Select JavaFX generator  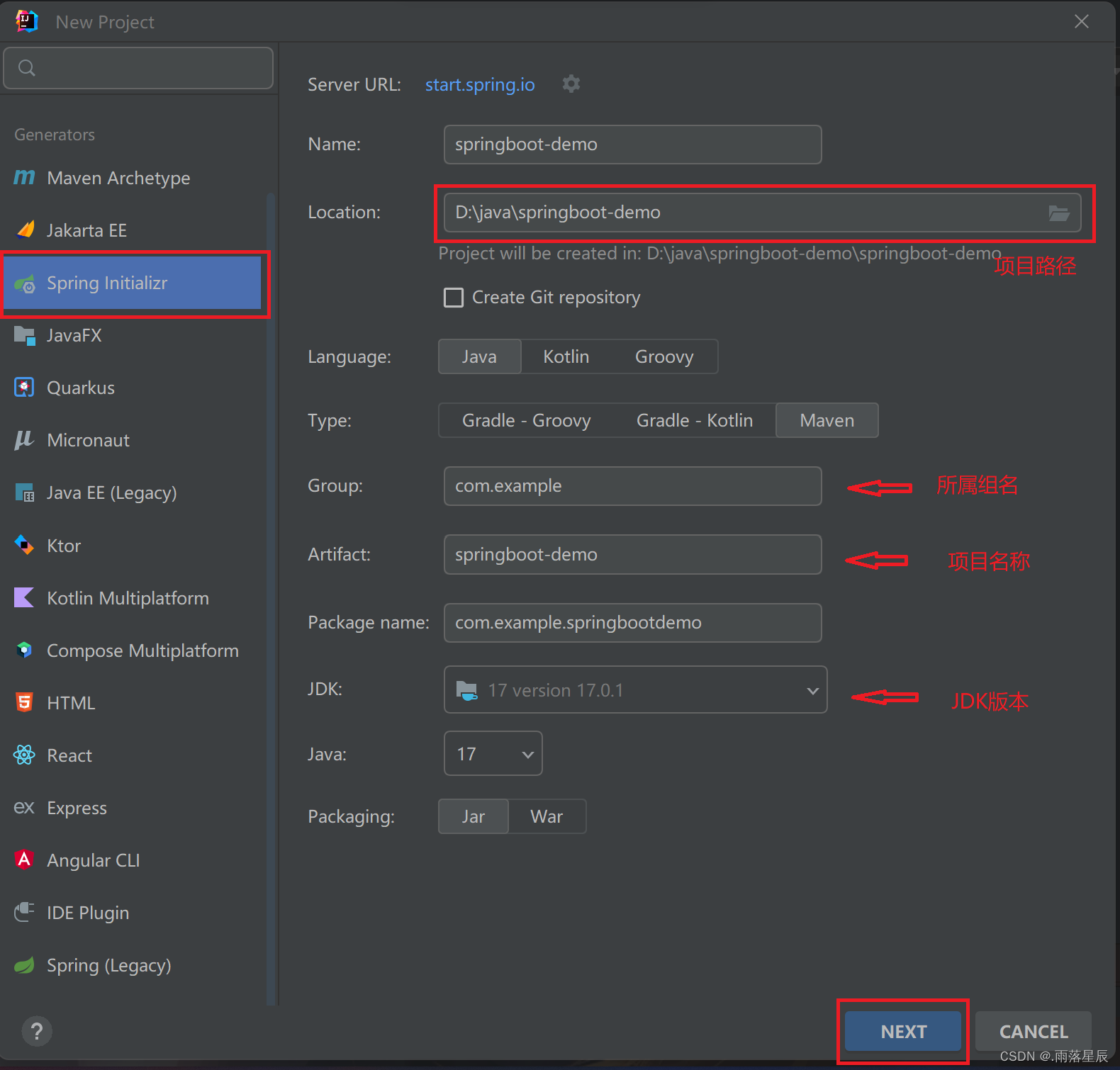coord(133,335)
